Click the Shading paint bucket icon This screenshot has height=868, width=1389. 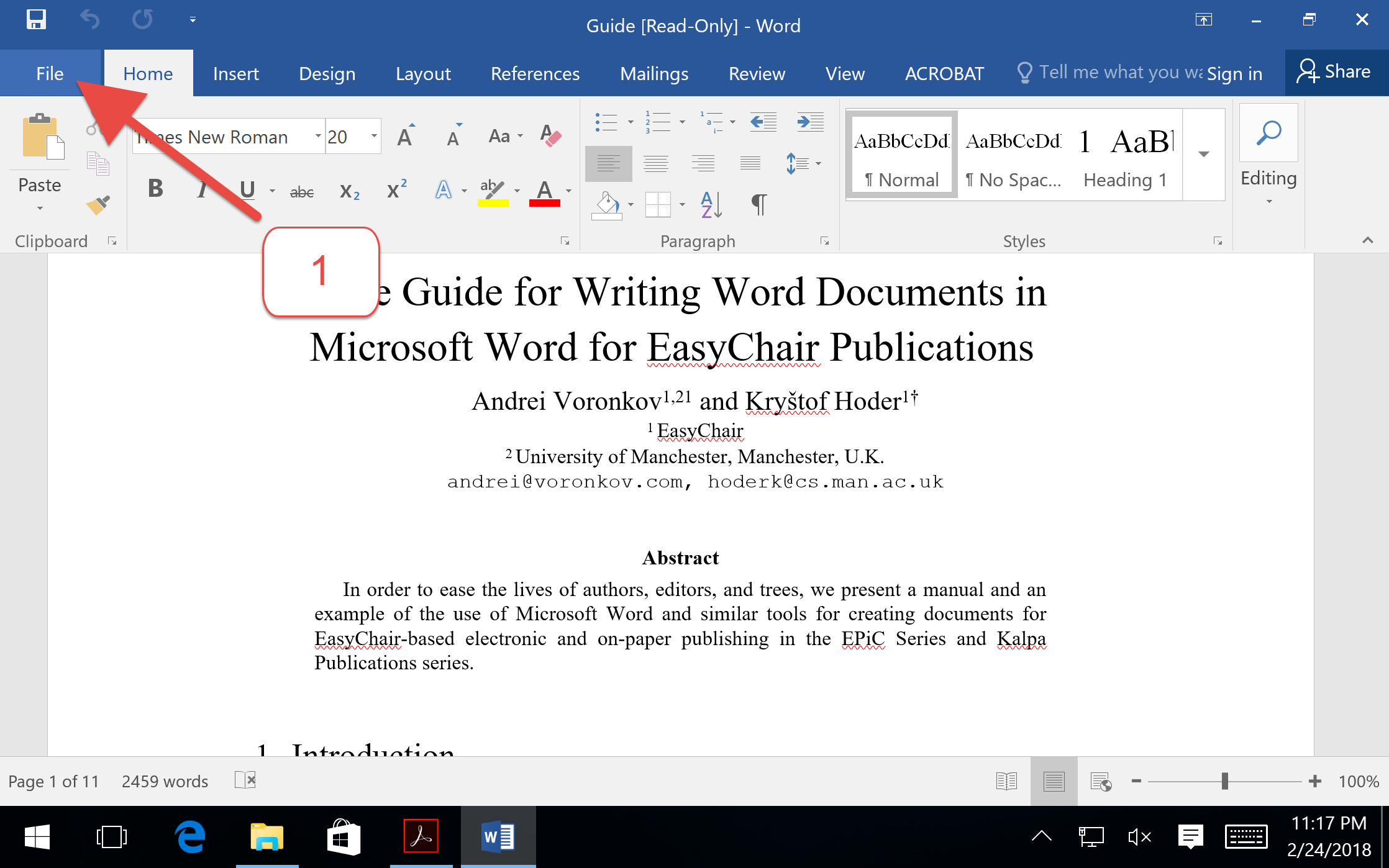607,204
